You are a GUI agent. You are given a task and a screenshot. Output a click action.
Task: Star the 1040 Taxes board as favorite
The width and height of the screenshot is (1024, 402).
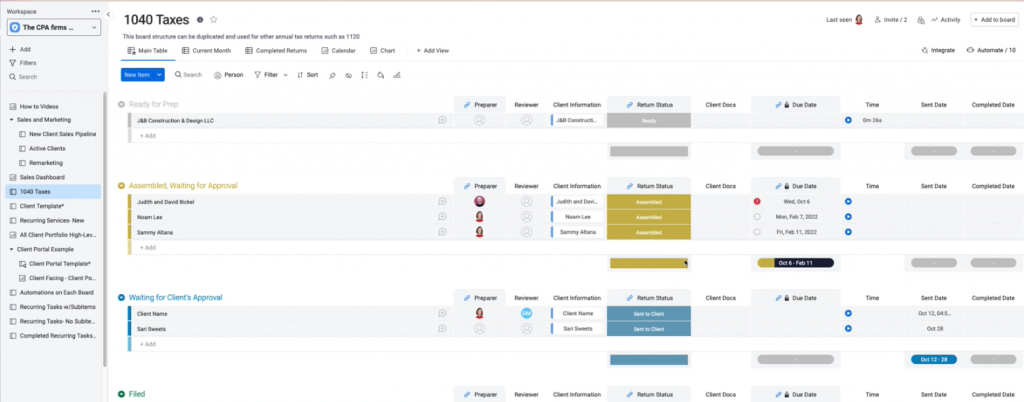coord(214,20)
